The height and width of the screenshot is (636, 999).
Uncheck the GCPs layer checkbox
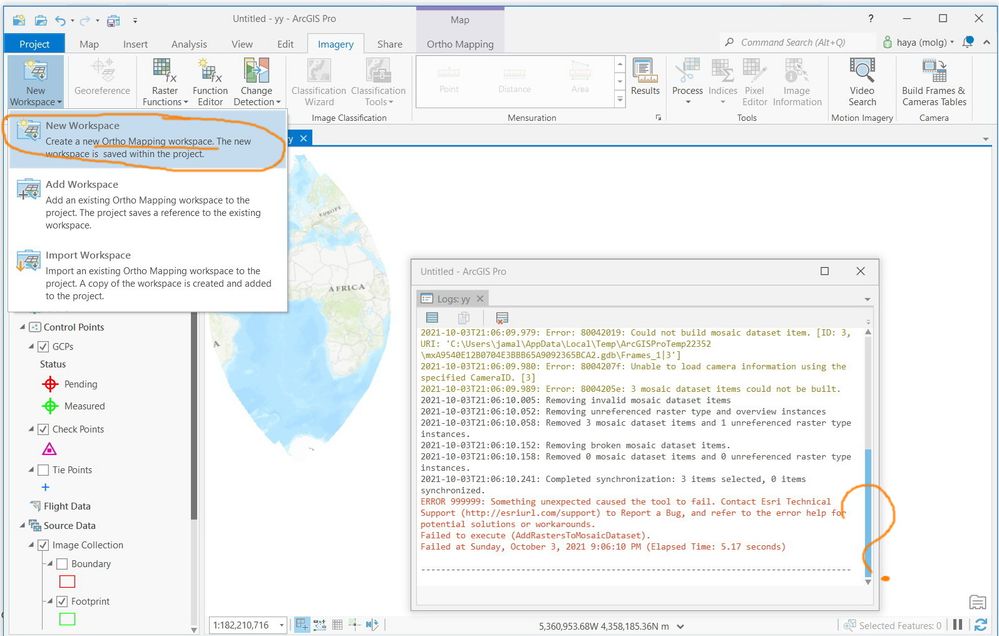pos(43,347)
